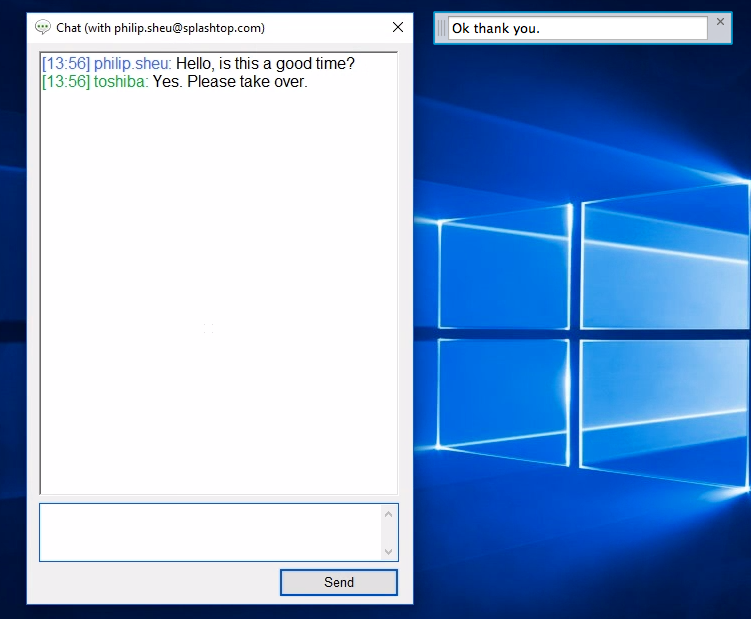Focus the chat message input box
Viewport: 751px width, 619px height.
(211, 532)
